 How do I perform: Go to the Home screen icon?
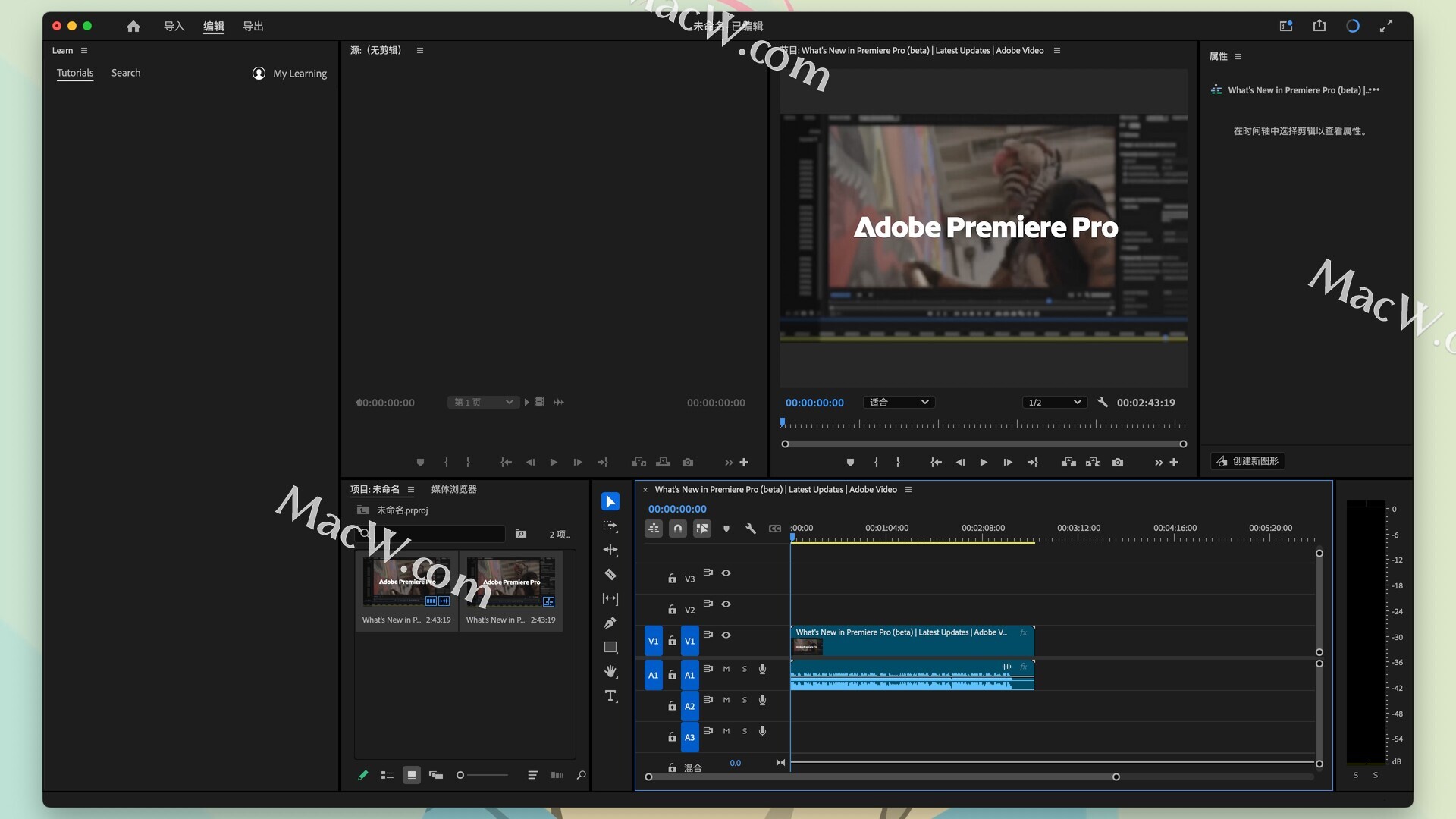pyautogui.click(x=133, y=26)
